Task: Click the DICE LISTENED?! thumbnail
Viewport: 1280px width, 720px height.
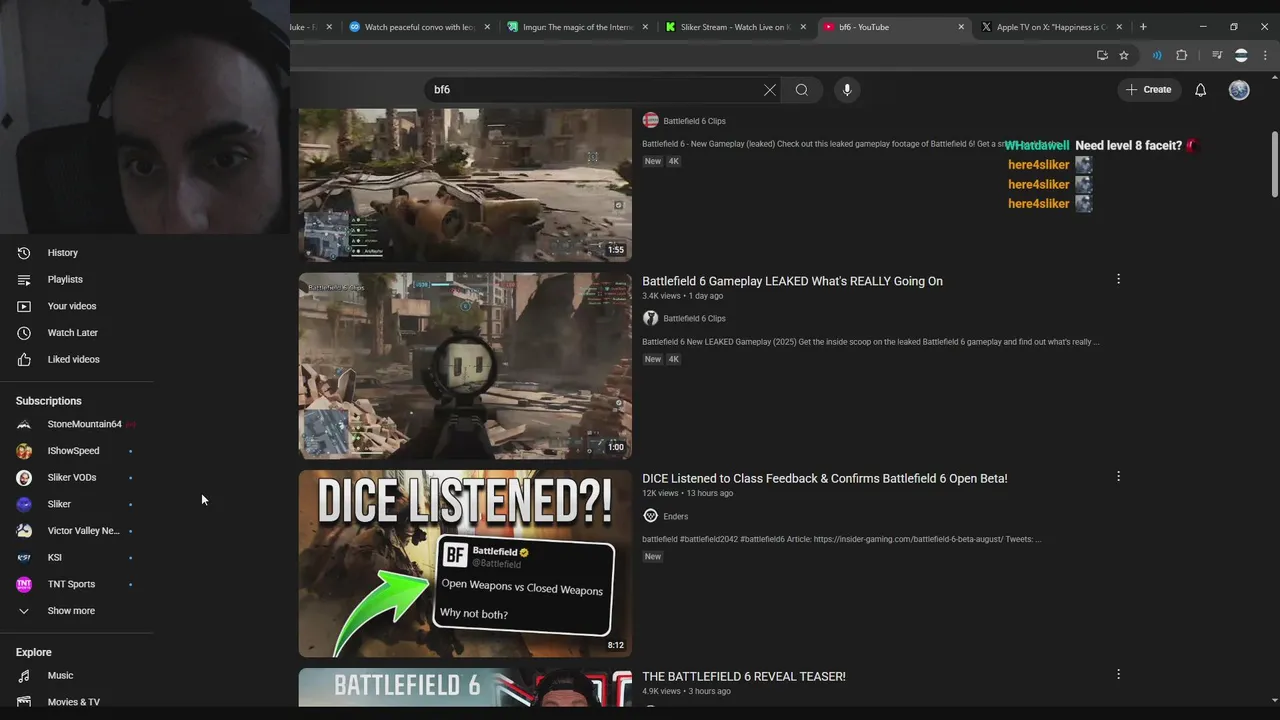Action: point(465,564)
